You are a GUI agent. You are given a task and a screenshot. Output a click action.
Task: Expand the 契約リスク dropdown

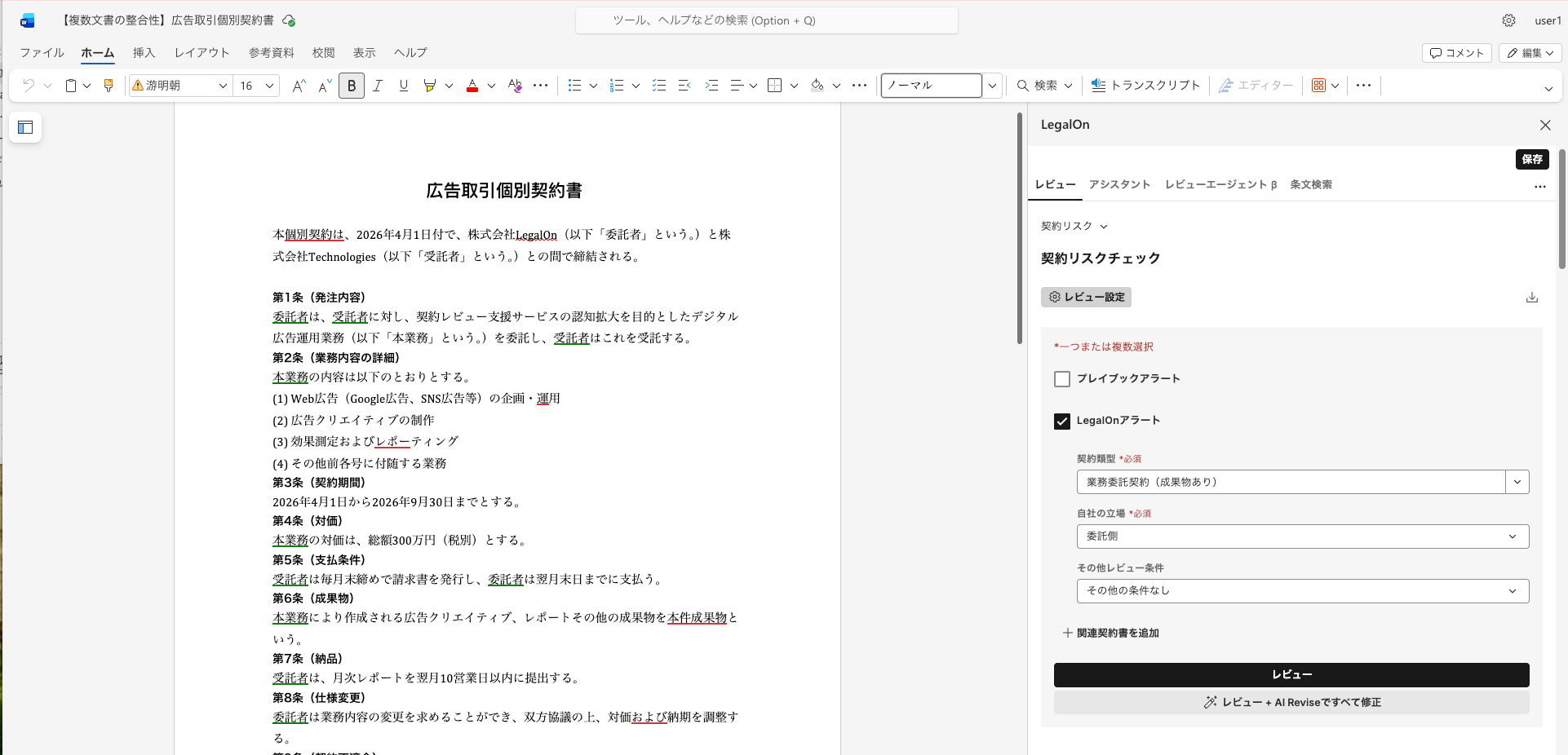[1074, 226]
